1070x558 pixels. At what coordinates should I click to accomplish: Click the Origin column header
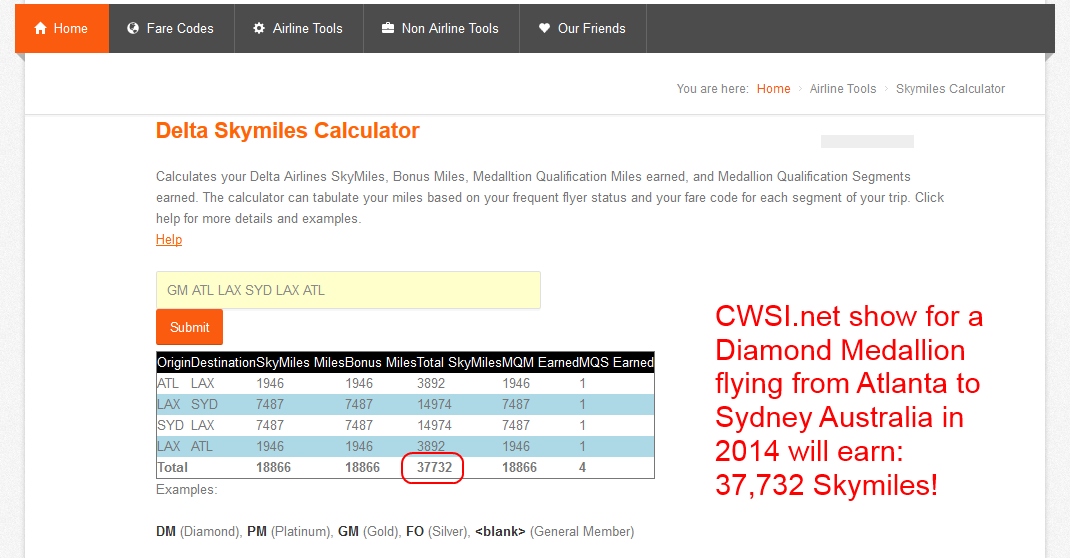(173, 362)
